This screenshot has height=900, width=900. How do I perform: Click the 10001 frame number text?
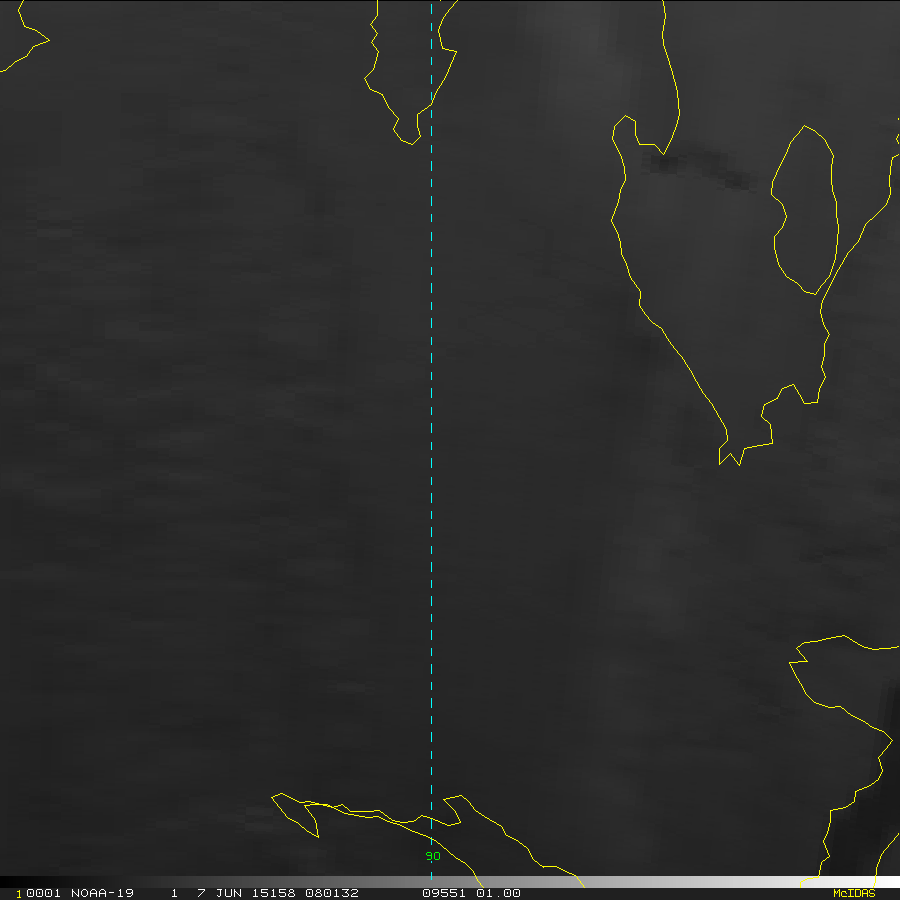(35, 893)
